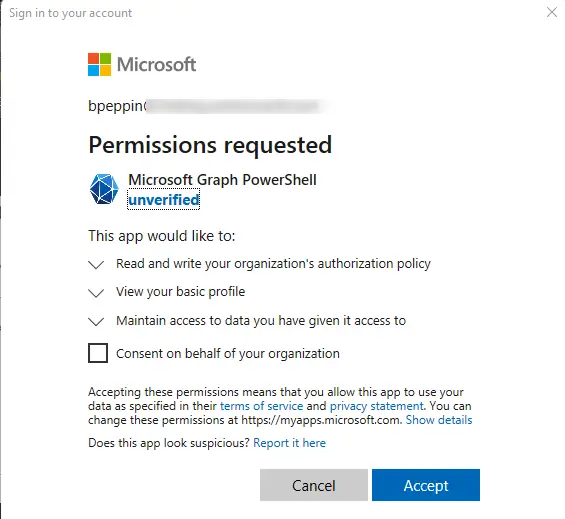Click the Maintain access to data text

tap(261, 320)
